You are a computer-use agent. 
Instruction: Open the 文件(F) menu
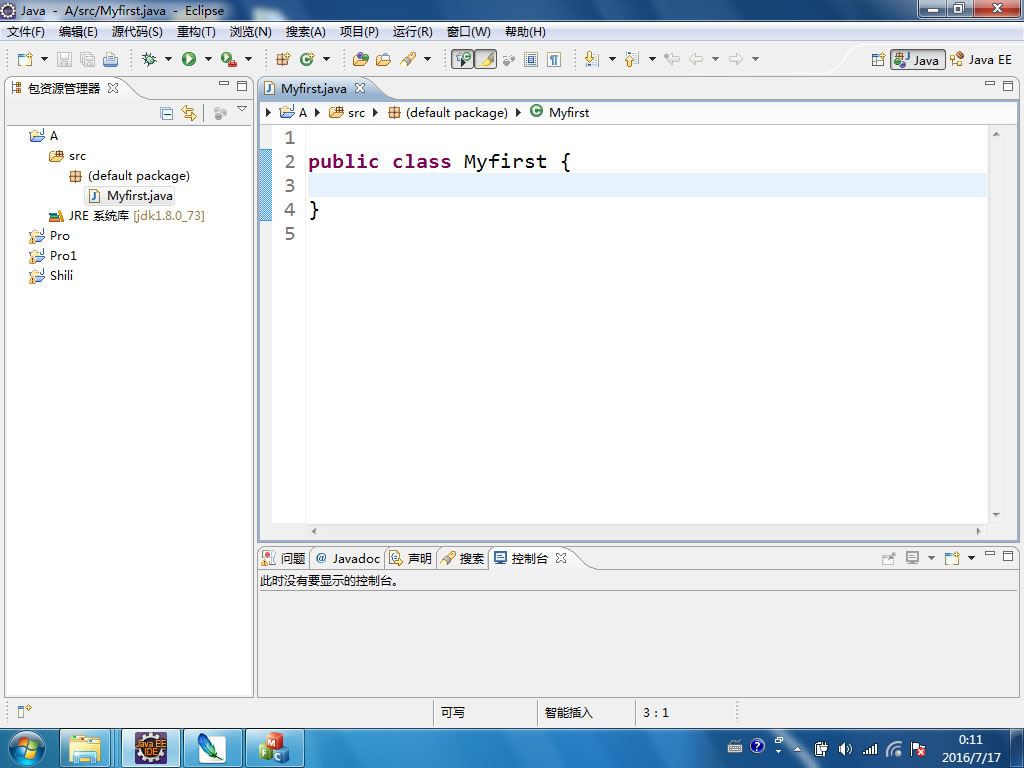coord(26,32)
